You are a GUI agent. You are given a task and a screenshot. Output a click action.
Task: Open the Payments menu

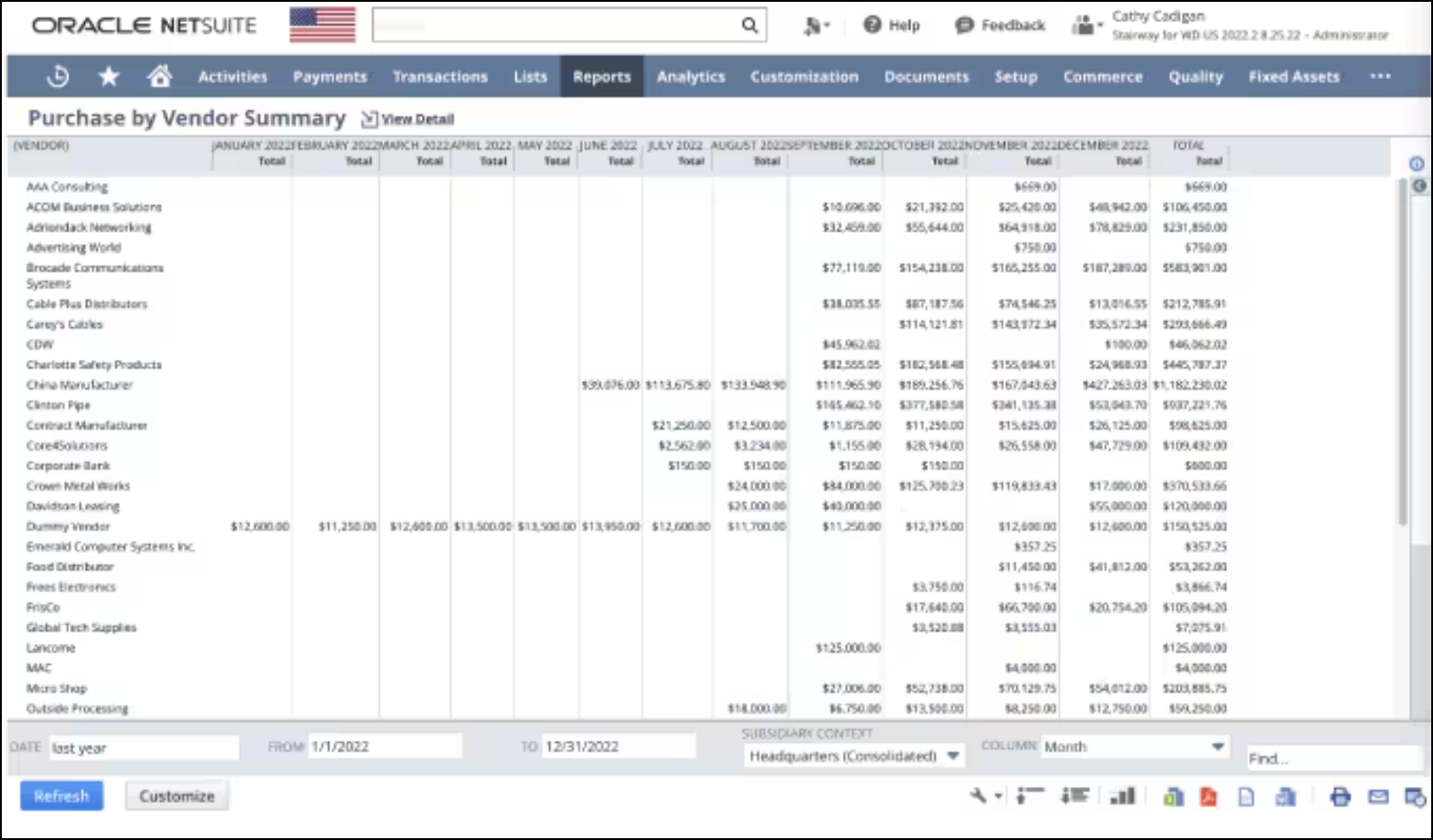point(330,77)
